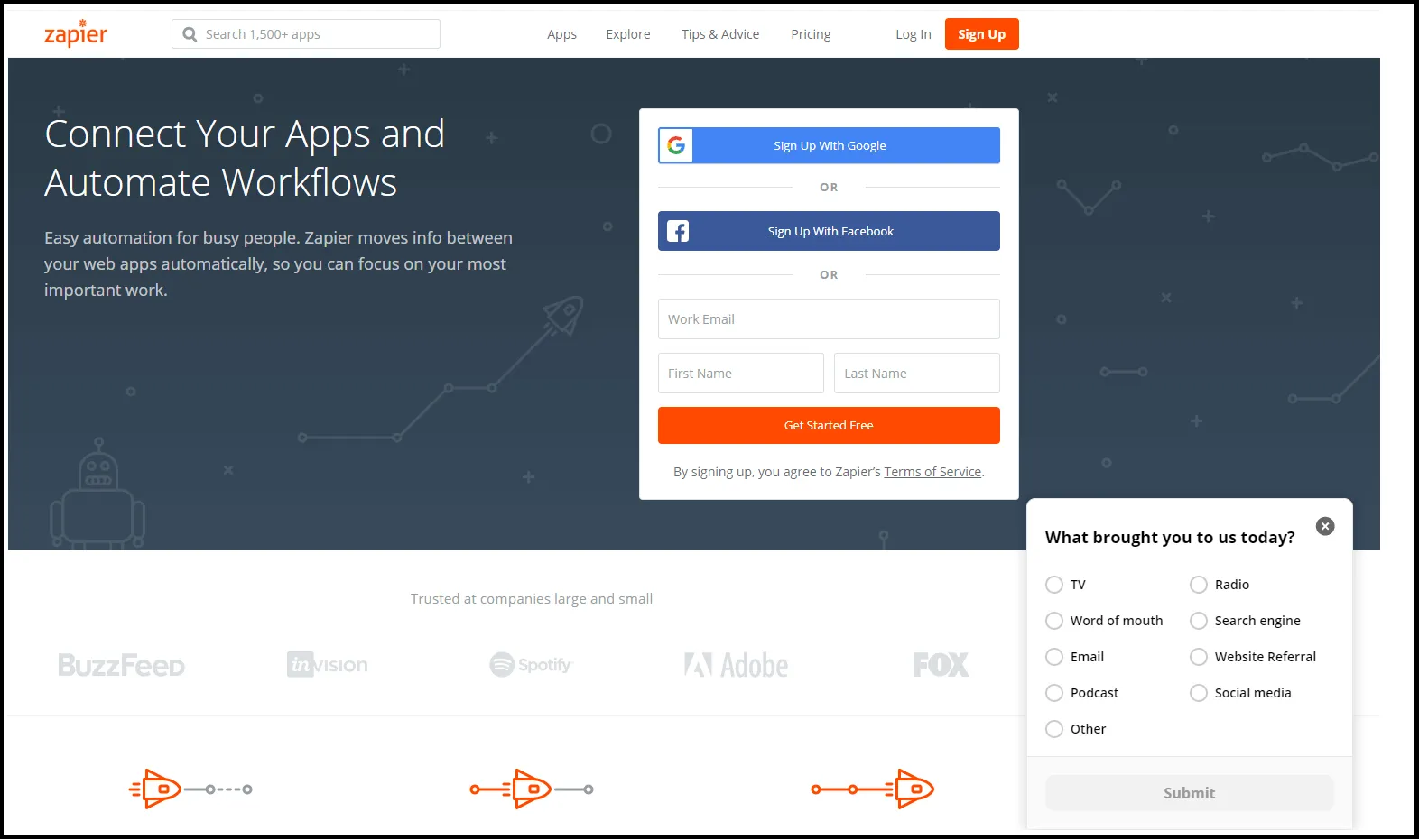Click the Last Name field
Image resolution: width=1419 pixels, height=840 pixels.
point(917,374)
